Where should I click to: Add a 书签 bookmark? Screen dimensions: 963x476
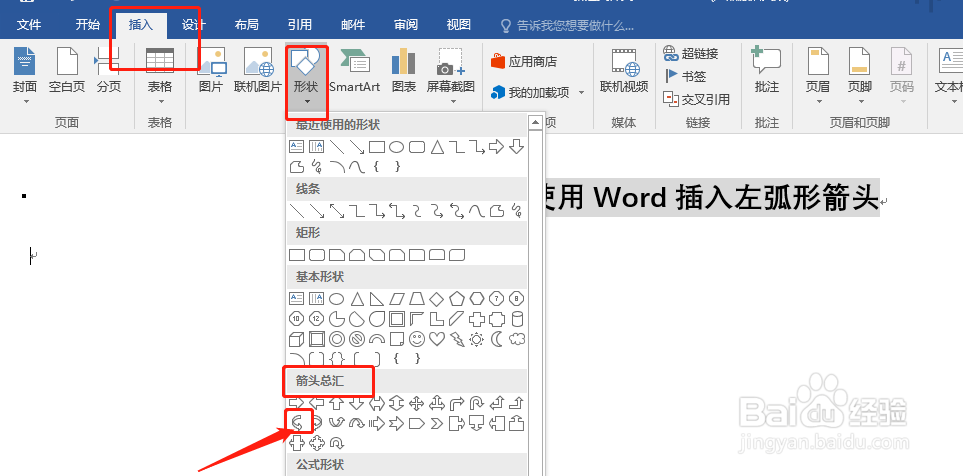pyautogui.click(x=685, y=76)
